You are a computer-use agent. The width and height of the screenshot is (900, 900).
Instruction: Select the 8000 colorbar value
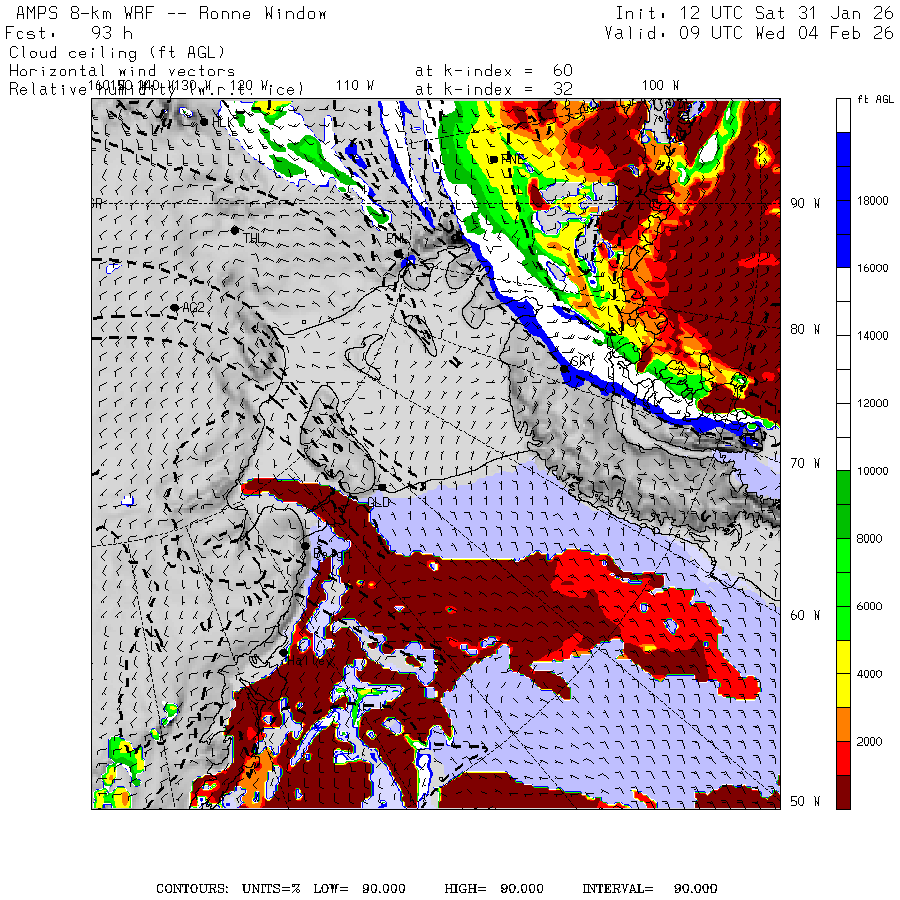tap(869, 539)
